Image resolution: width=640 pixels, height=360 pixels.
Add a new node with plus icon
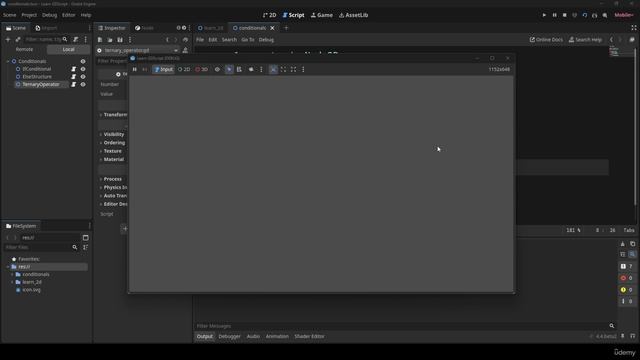pos(7,40)
